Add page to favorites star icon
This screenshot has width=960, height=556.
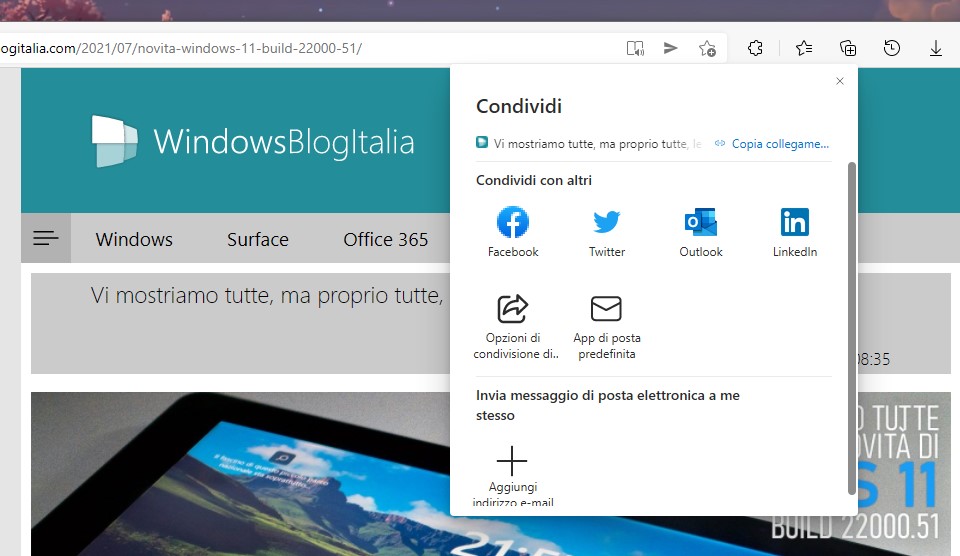coord(707,48)
